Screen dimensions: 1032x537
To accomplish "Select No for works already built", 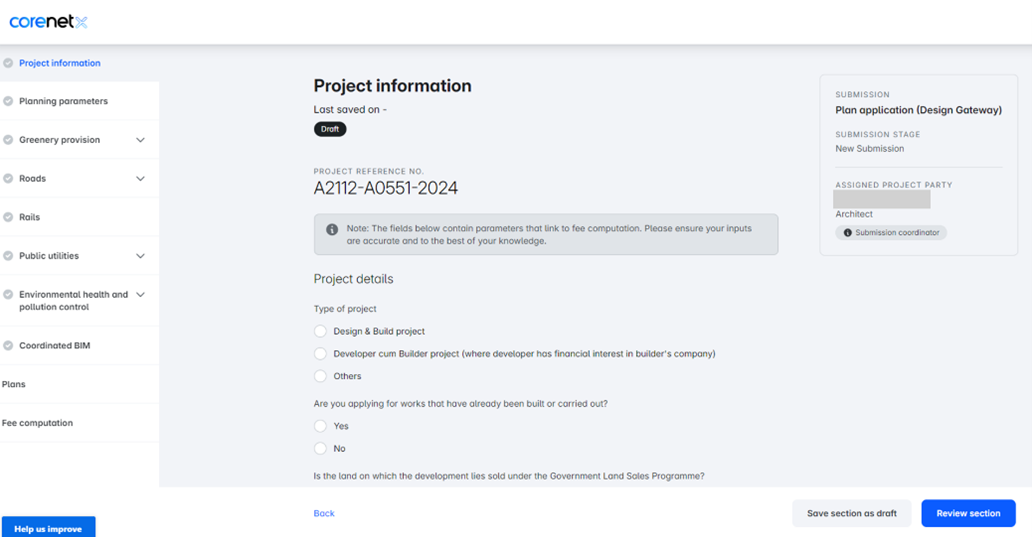I will pyautogui.click(x=320, y=449).
